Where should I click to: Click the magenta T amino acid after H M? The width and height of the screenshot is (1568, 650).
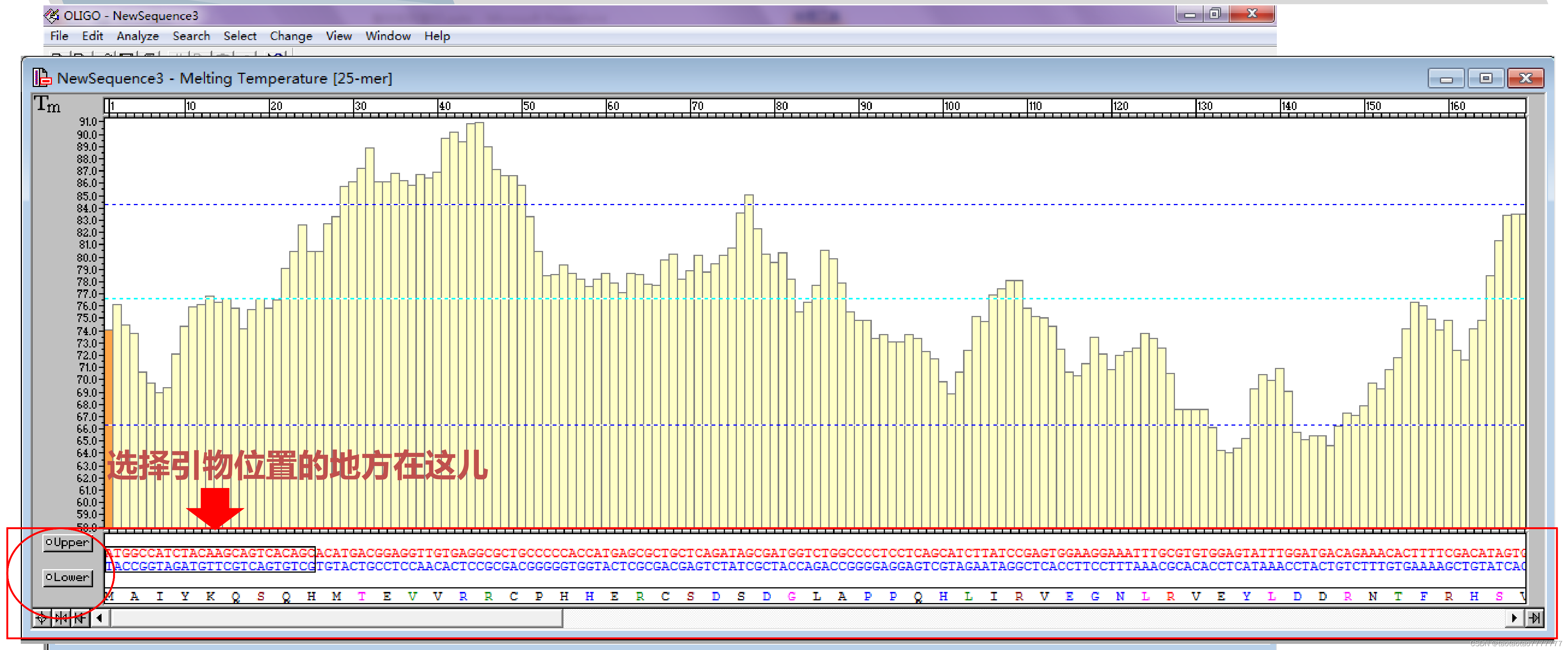pos(362,596)
